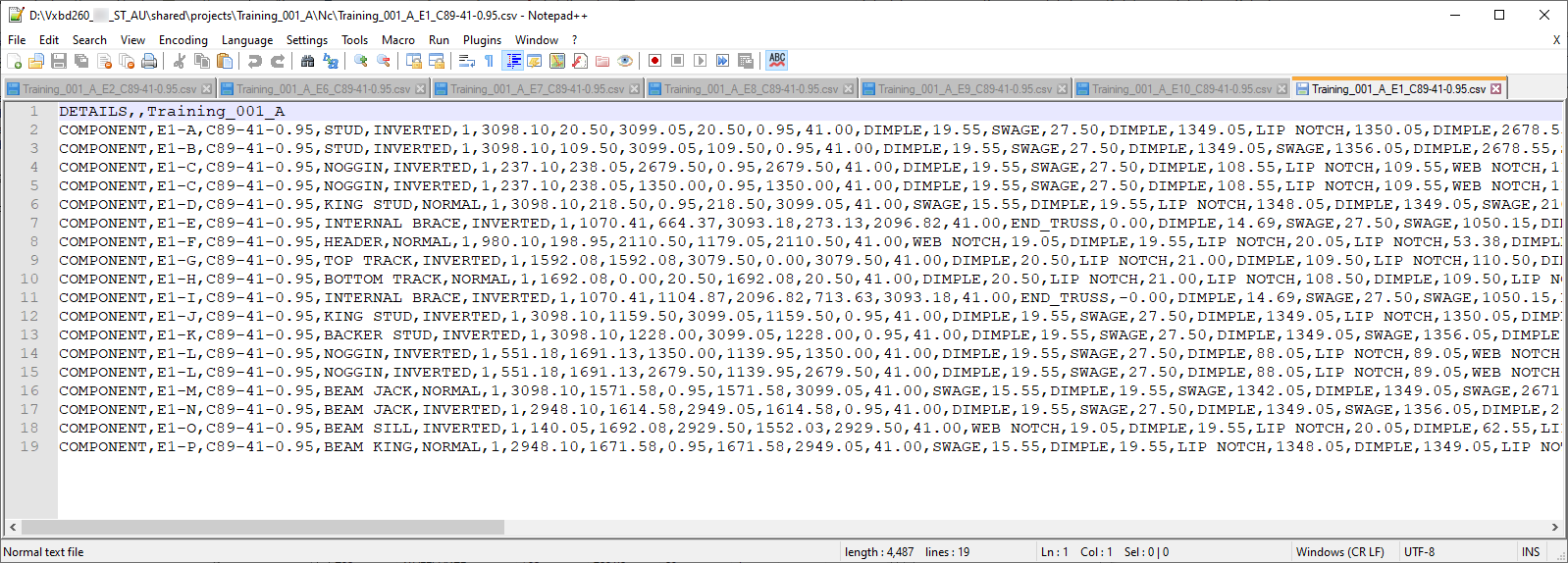The width and height of the screenshot is (1568, 563).
Task: Switch to Training_001_A_E6_C89-41-0.95.csv tab
Action: click(x=323, y=89)
